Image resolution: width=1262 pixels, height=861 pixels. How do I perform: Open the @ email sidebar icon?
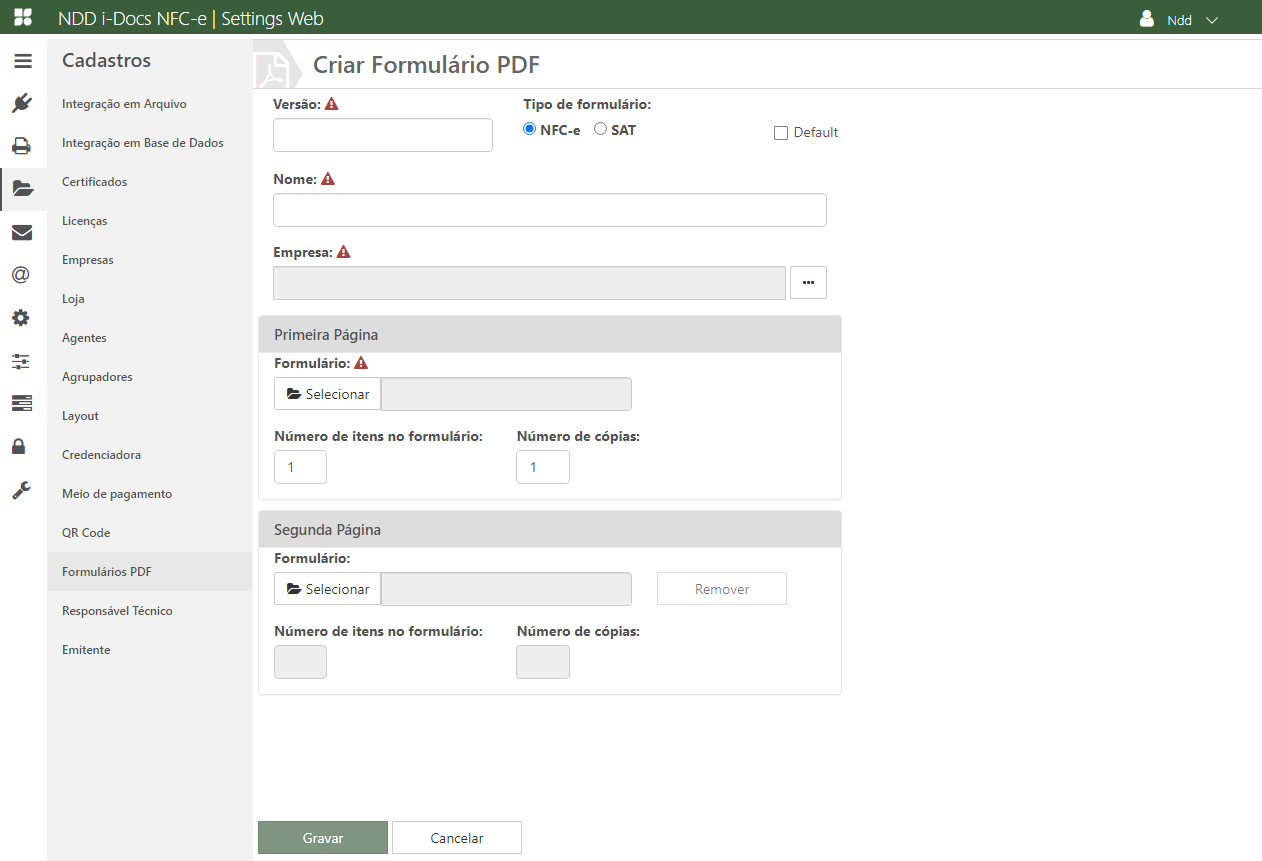pyautogui.click(x=21, y=275)
